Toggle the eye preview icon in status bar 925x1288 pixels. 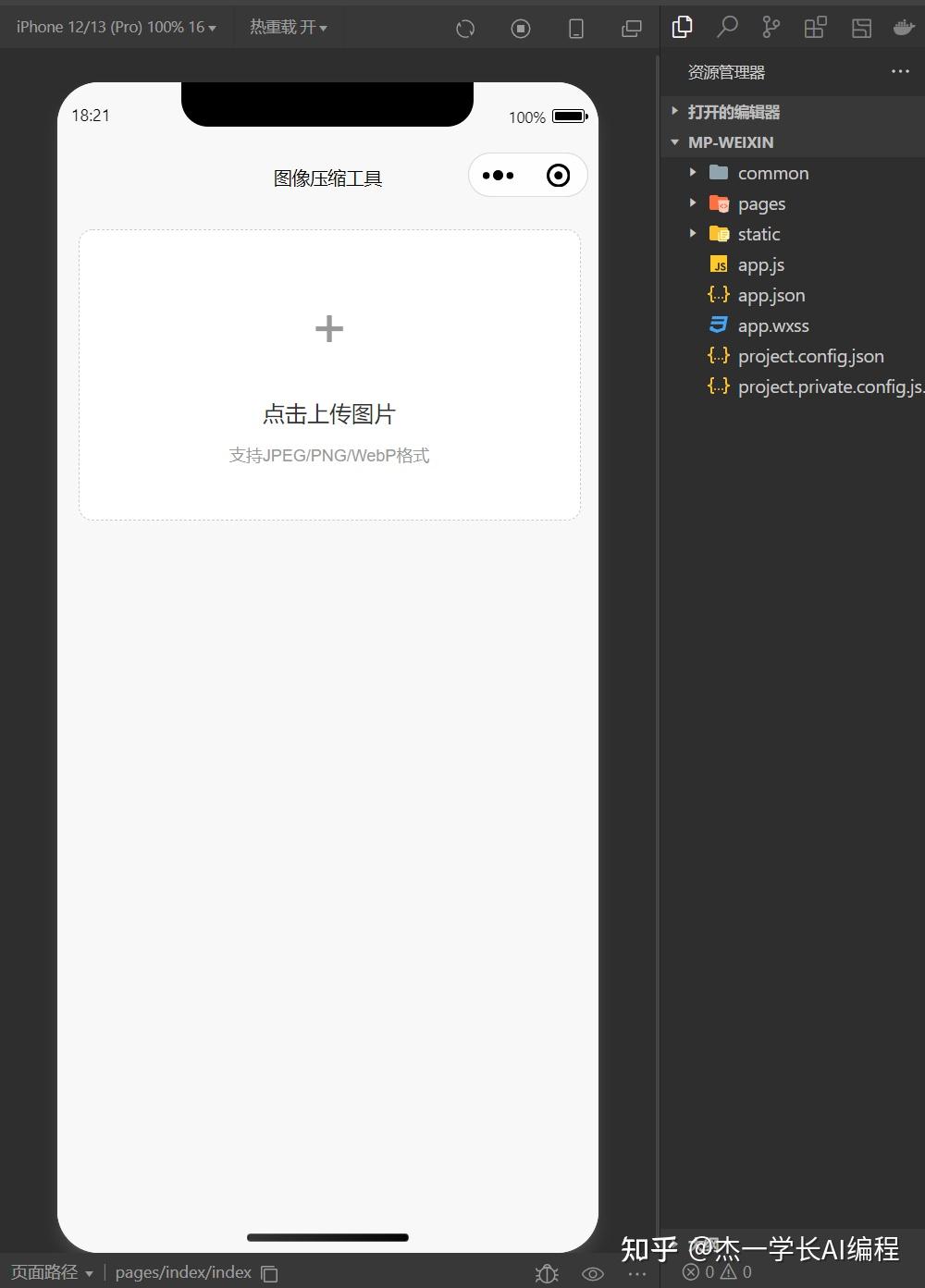click(593, 1273)
